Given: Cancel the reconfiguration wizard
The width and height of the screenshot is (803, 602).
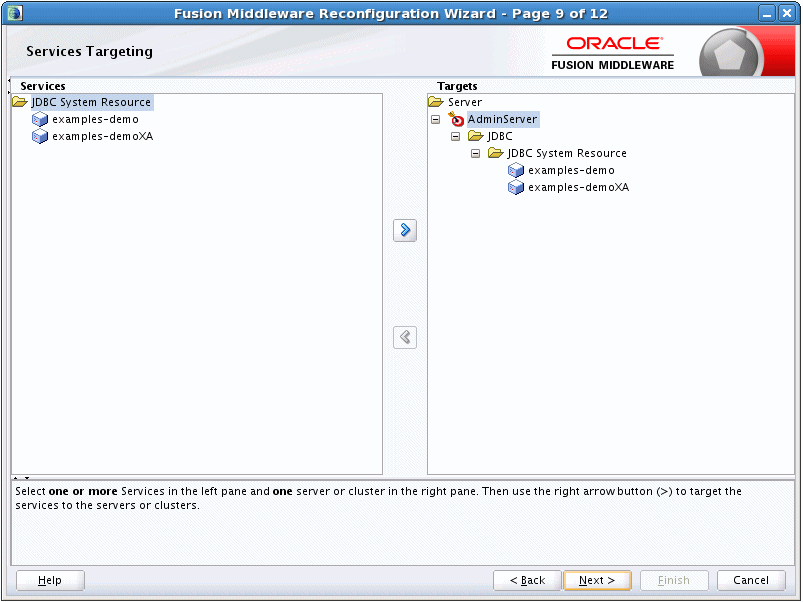Looking at the screenshot, I should point(751,580).
